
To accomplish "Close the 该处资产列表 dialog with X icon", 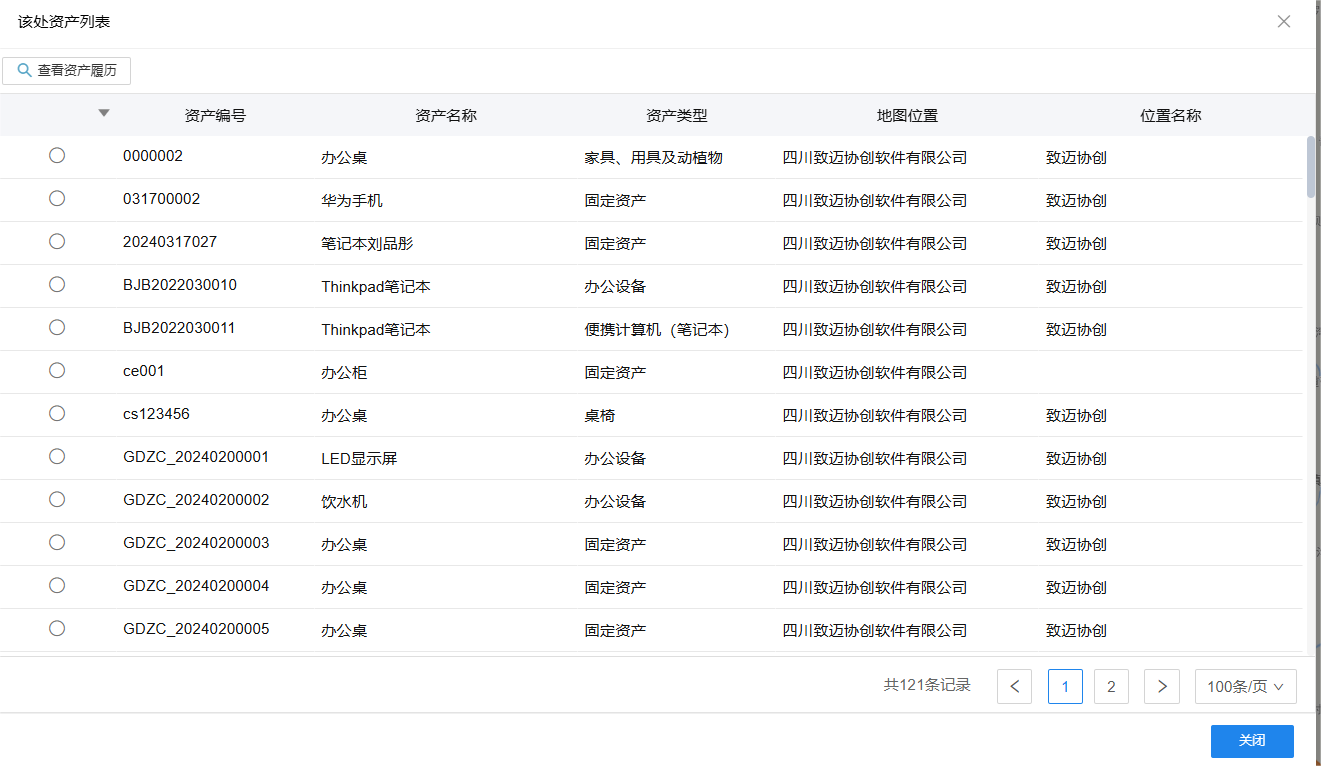I will coord(1284,21).
